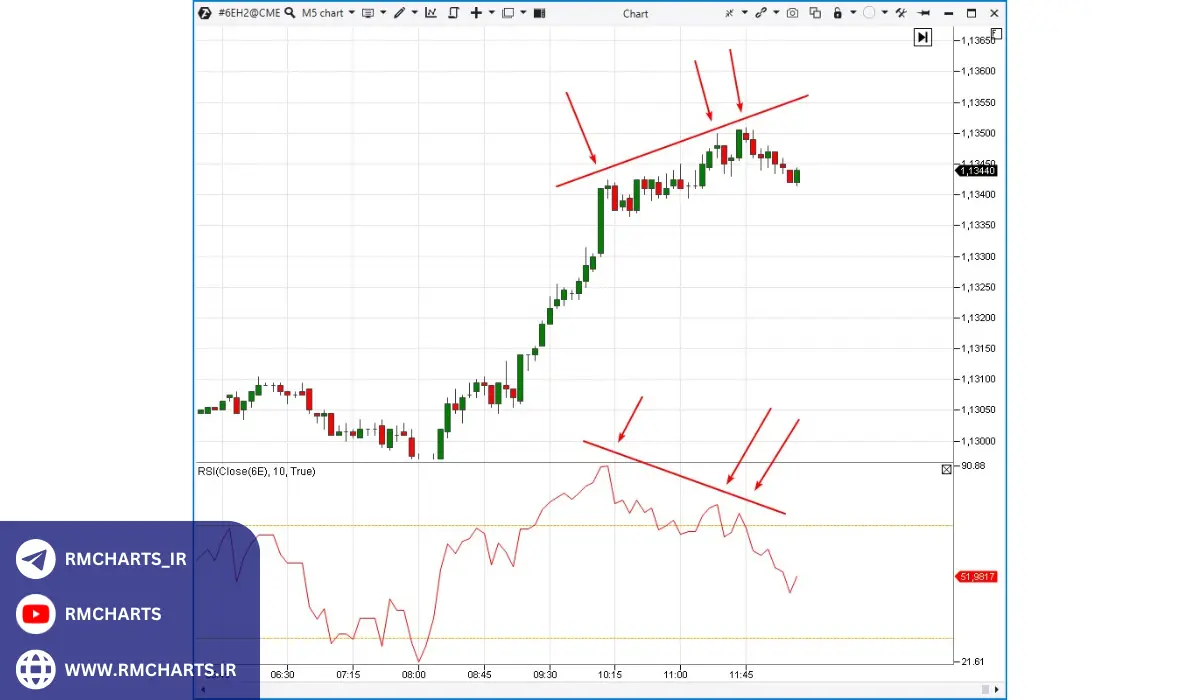Open the link chain dropdown arrow
Viewport: 1200px width, 700px height.
[775, 13]
